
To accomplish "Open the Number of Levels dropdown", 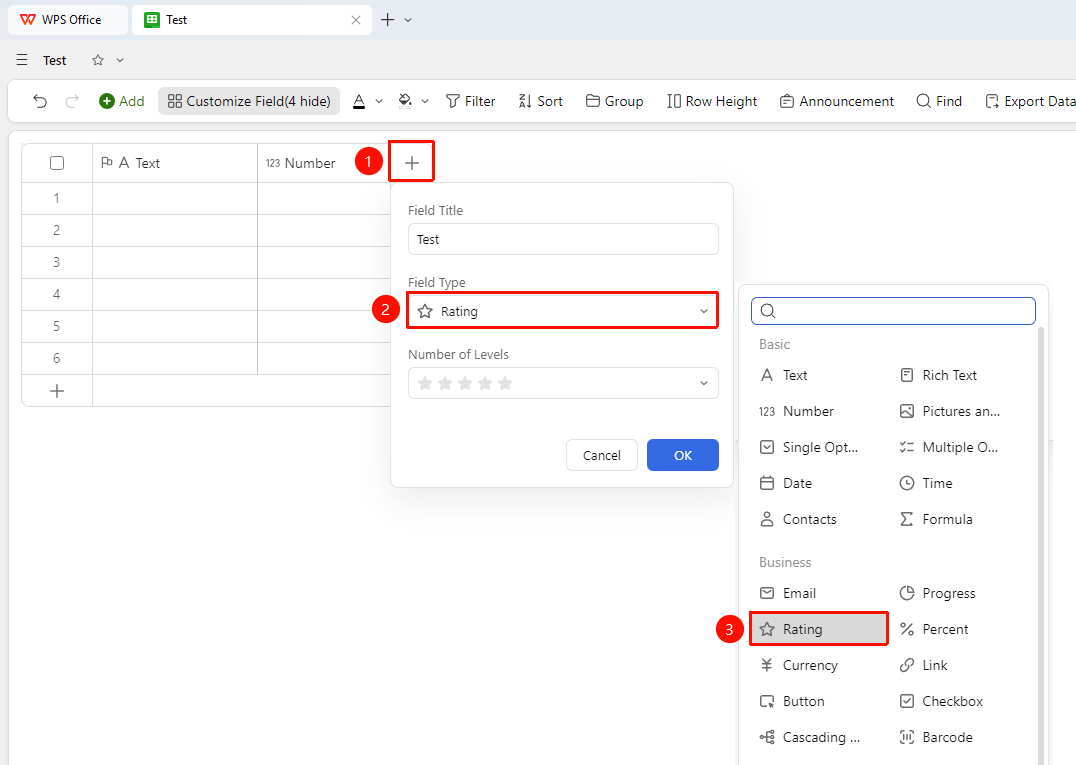I will click(563, 383).
